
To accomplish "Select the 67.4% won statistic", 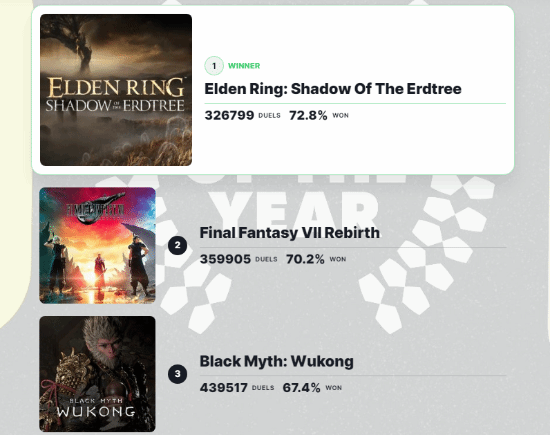I will point(301,388).
